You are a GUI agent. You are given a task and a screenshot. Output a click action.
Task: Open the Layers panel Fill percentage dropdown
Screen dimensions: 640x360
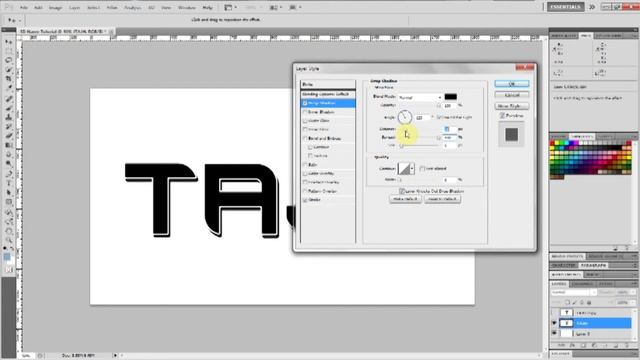(x=633, y=302)
